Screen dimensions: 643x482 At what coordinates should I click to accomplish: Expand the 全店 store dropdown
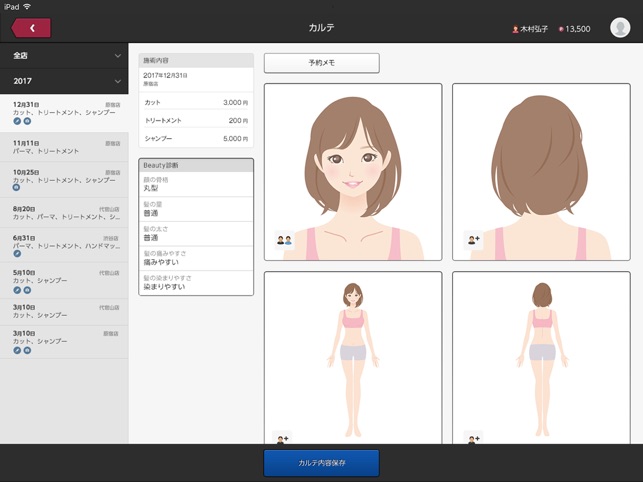64,56
